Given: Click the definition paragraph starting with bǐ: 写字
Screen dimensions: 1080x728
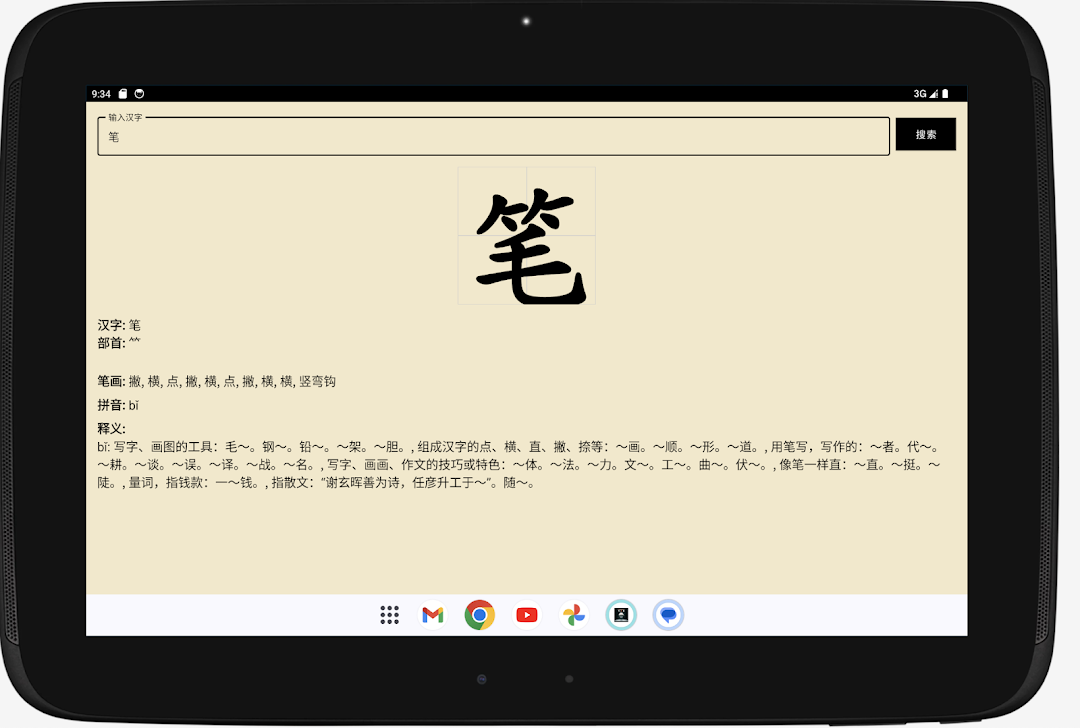Looking at the screenshot, I should (x=519, y=465).
